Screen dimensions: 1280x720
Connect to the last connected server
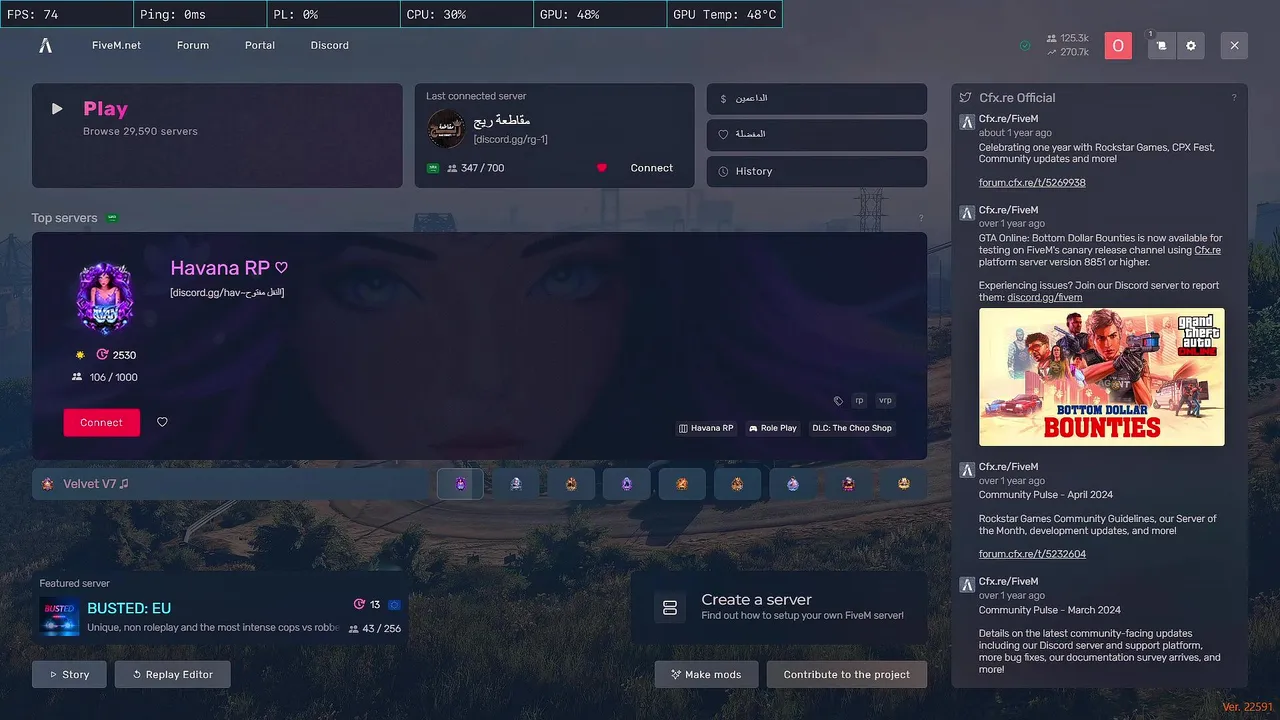[652, 168]
